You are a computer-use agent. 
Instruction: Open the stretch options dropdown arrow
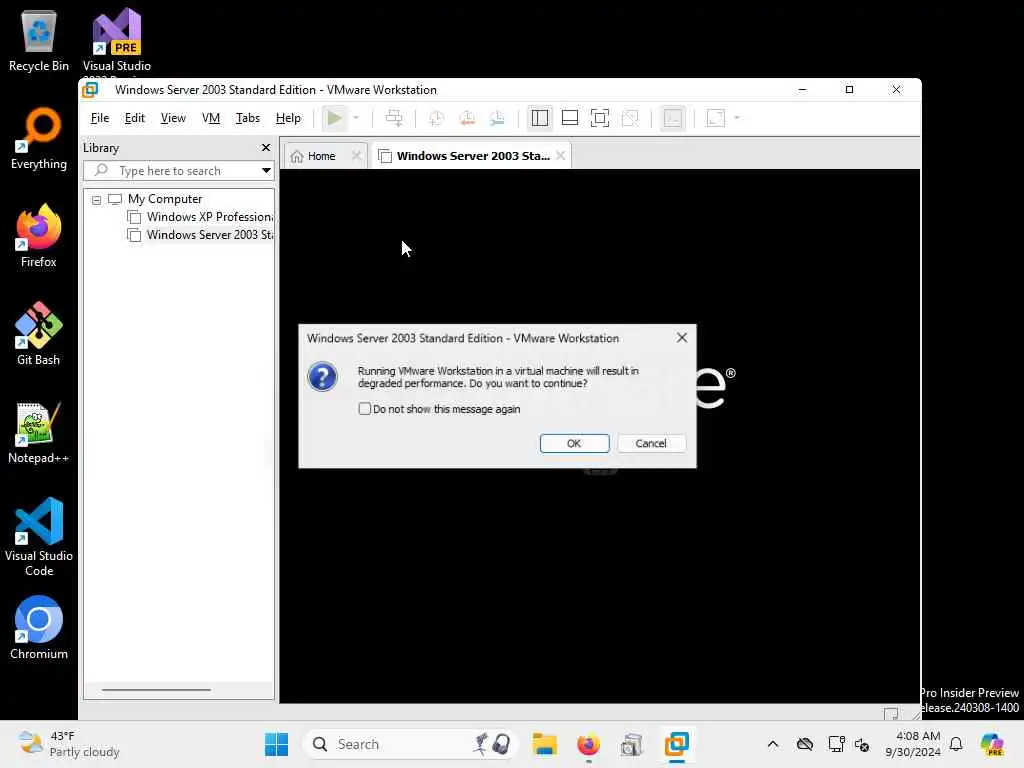tap(737, 118)
